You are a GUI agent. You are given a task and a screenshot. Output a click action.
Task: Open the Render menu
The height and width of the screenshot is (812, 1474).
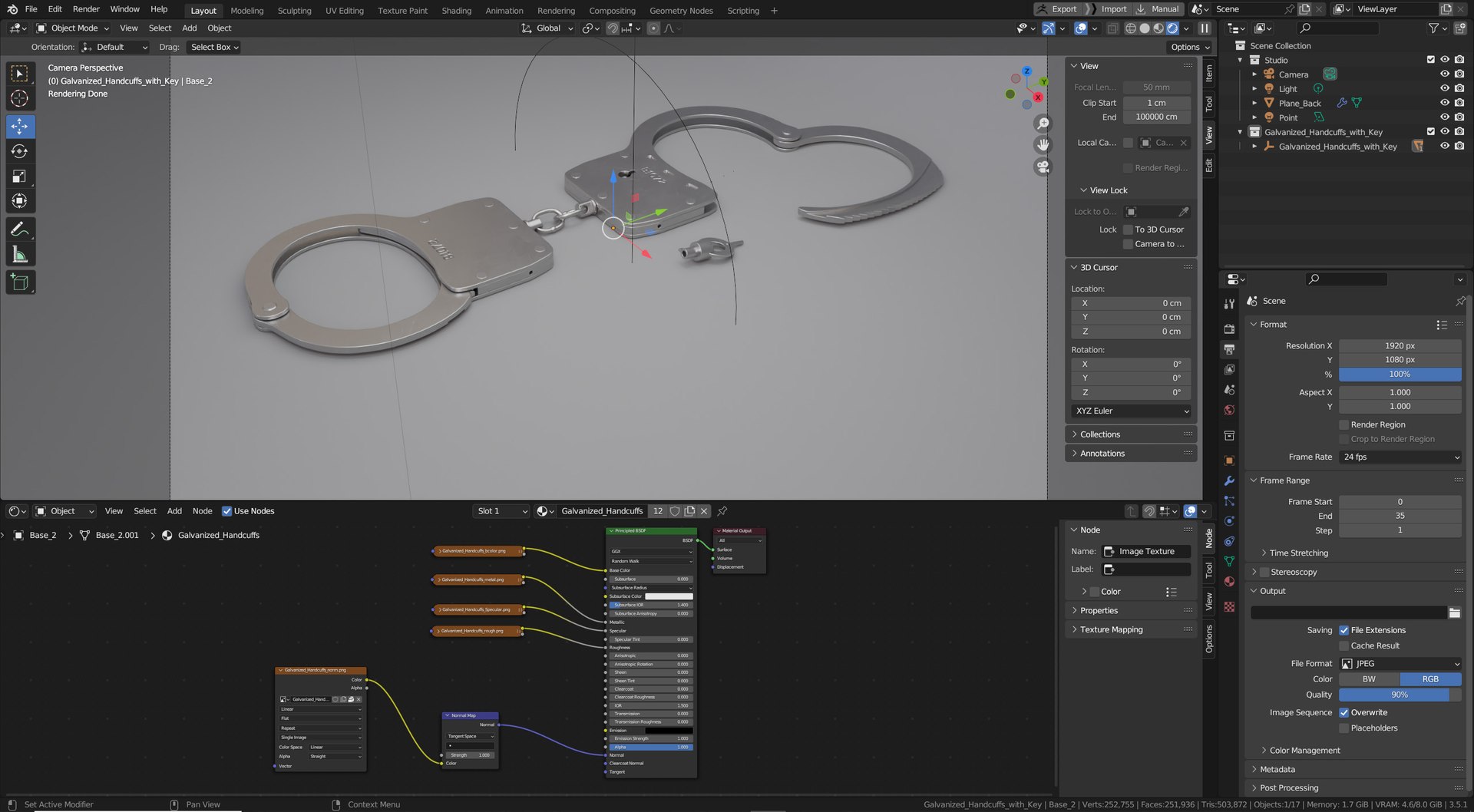86,9
